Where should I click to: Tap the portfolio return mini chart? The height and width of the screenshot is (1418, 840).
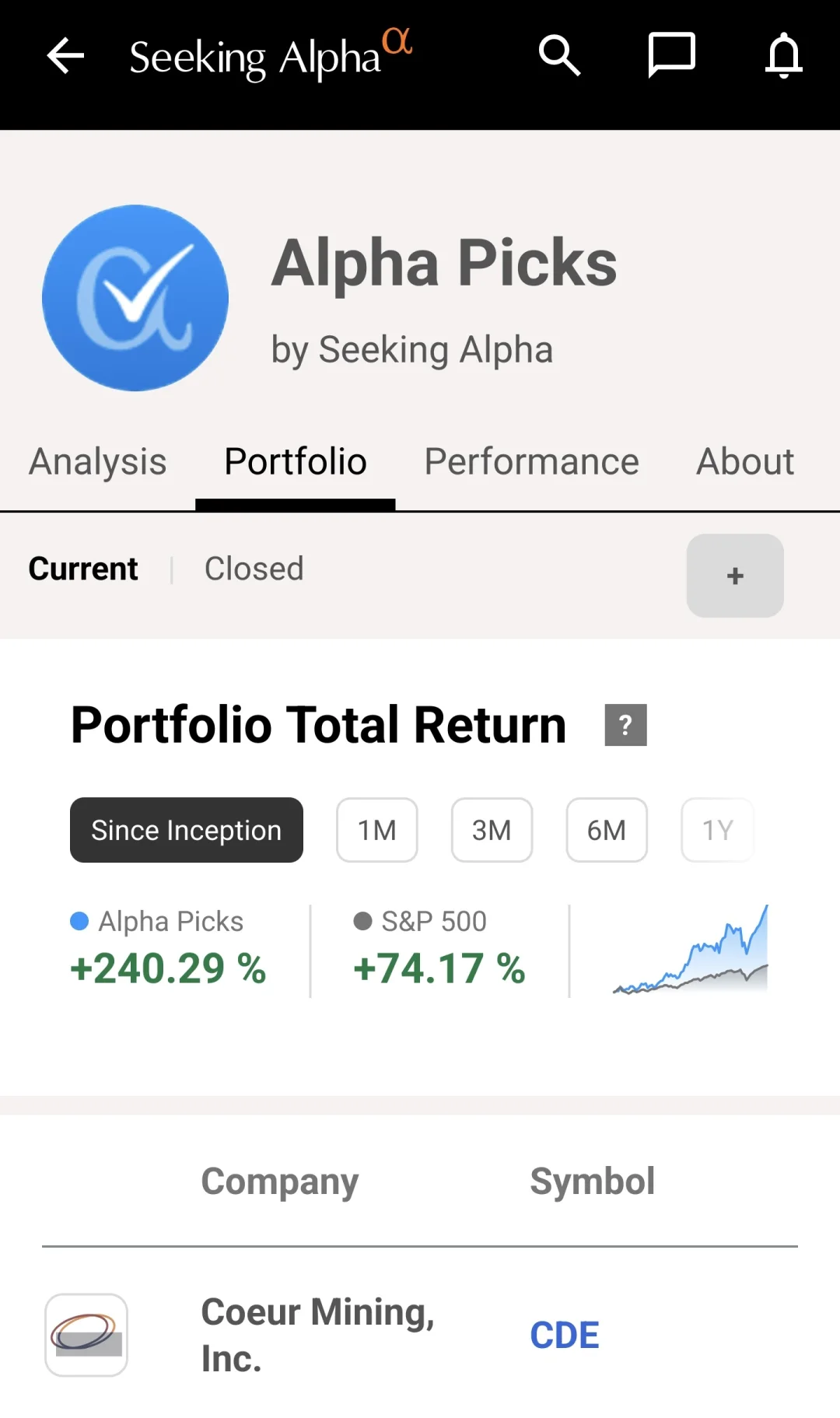pos(691,950)
